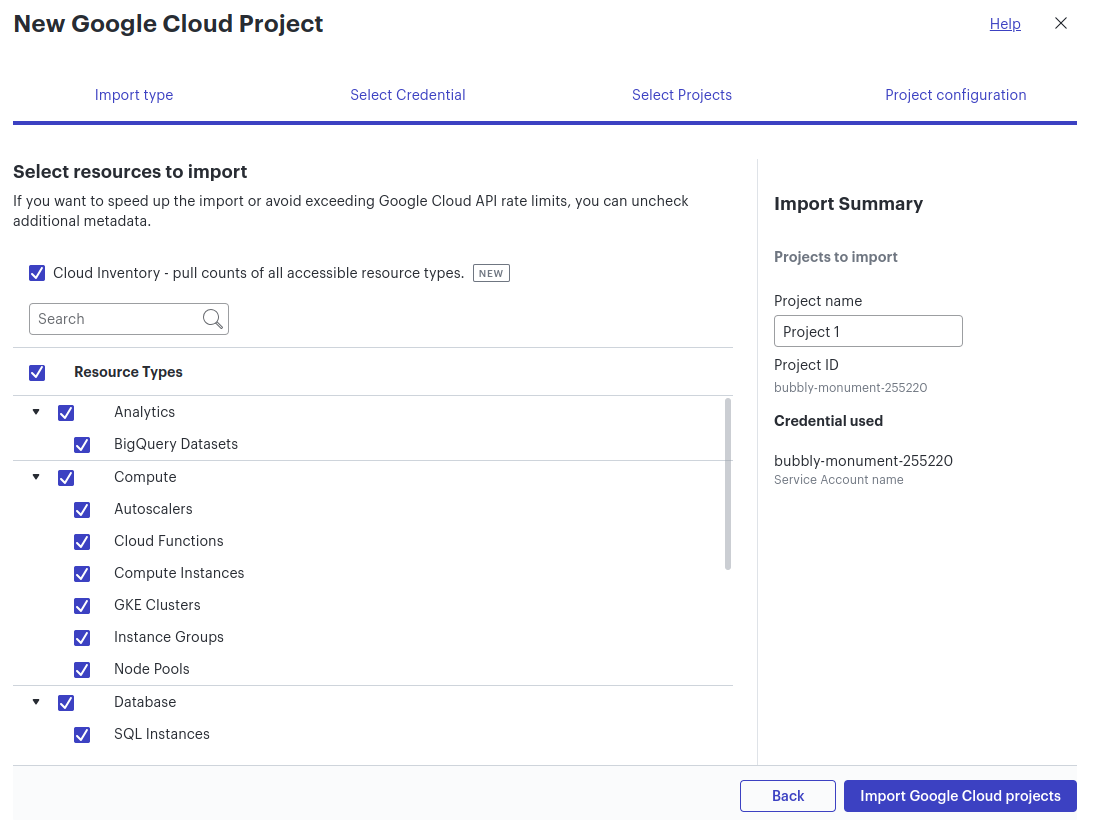Screen dimensions: 1093x820
Task: Uncheck the Autoscalers checkbox
Action: pos(82,510)
